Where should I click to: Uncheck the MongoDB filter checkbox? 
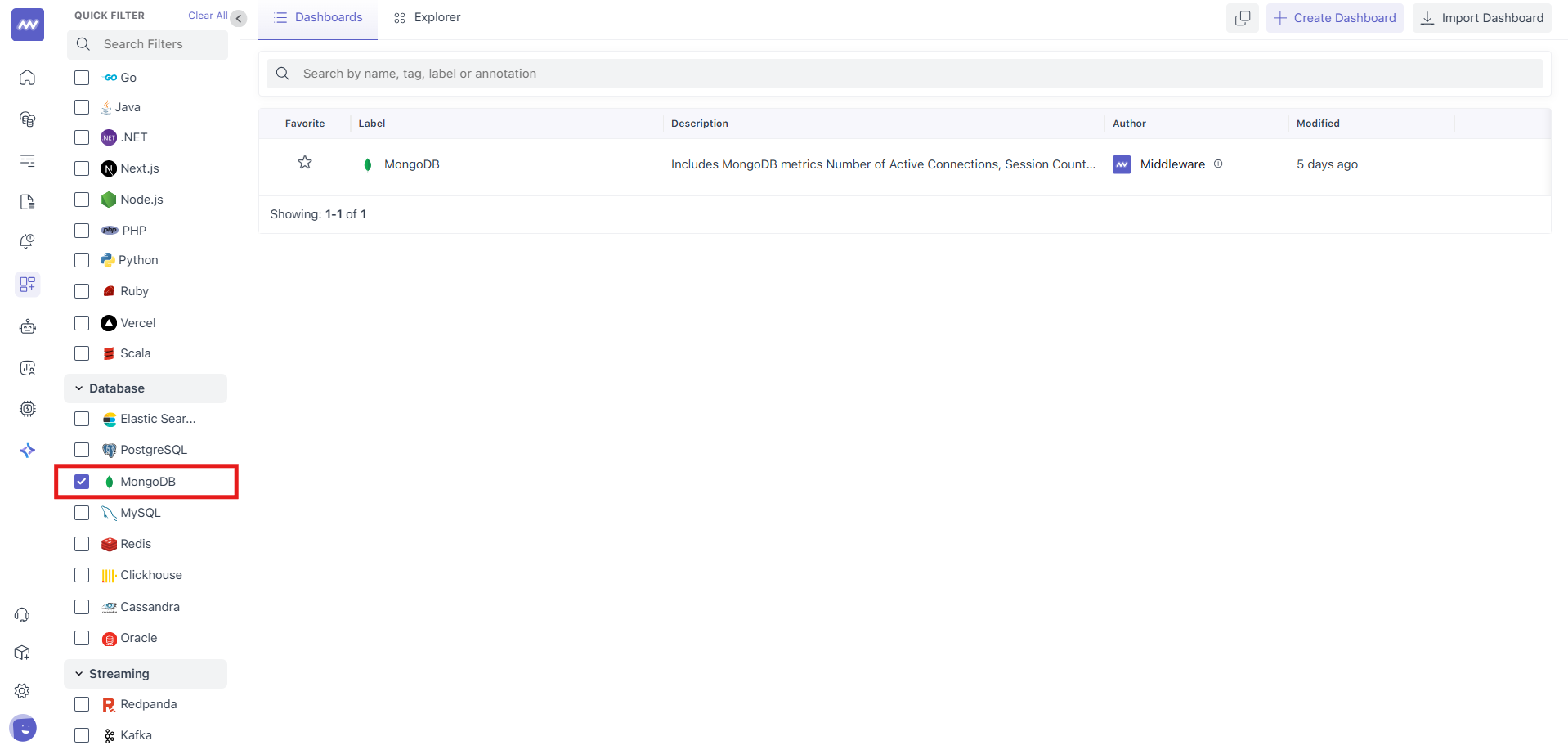click(82, 481)
